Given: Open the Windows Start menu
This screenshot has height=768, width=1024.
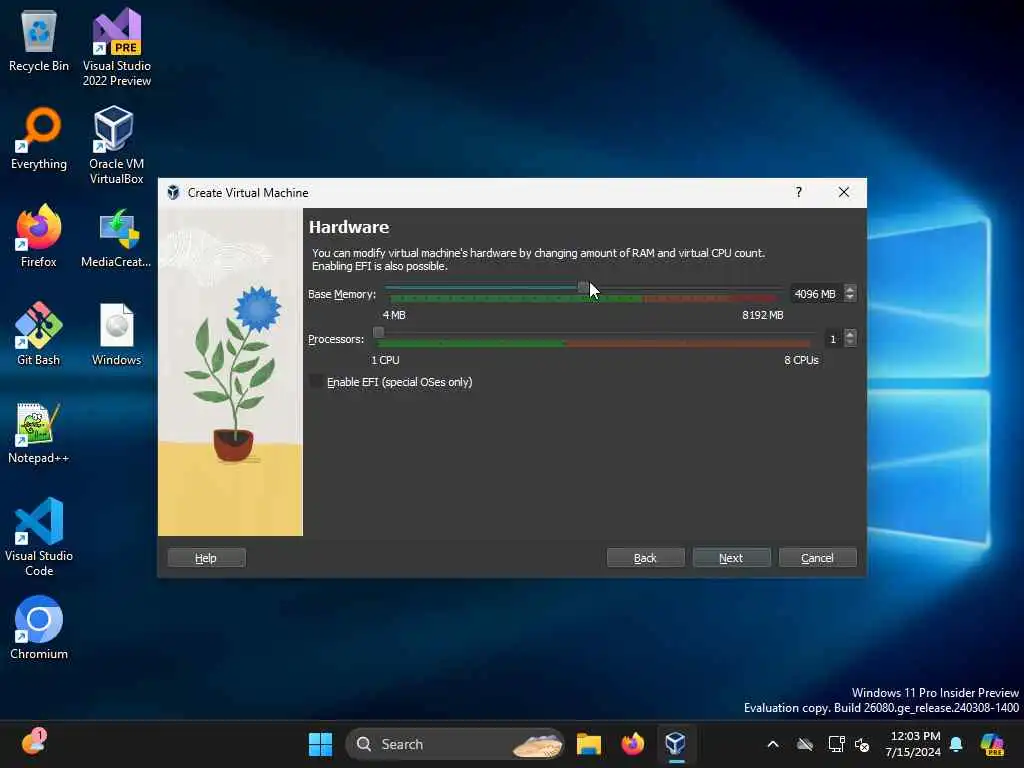Looking at the screenshot, I should pyautogui.click(x=320, y=744).
